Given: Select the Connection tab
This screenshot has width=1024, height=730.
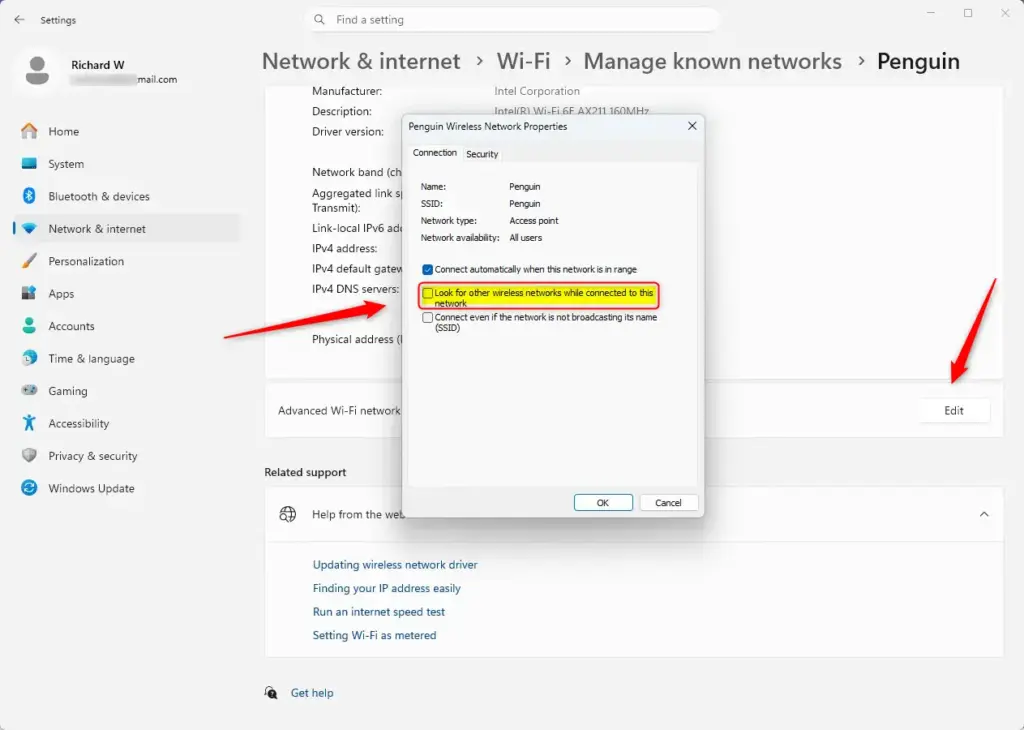Looking at the screenshot, I should tap(434, 153).
